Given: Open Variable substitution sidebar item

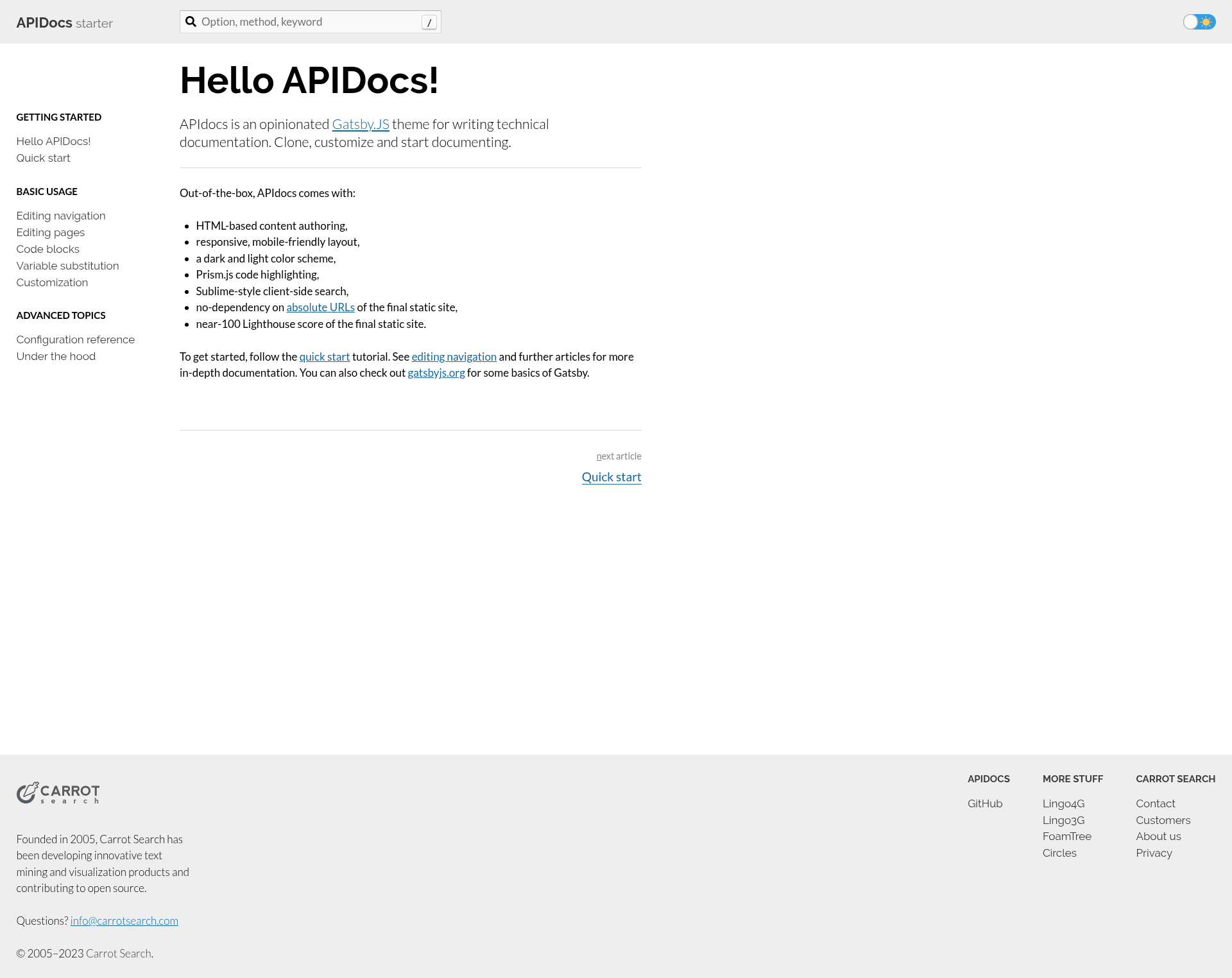Looking at the screenshot, I should [68, 266].
